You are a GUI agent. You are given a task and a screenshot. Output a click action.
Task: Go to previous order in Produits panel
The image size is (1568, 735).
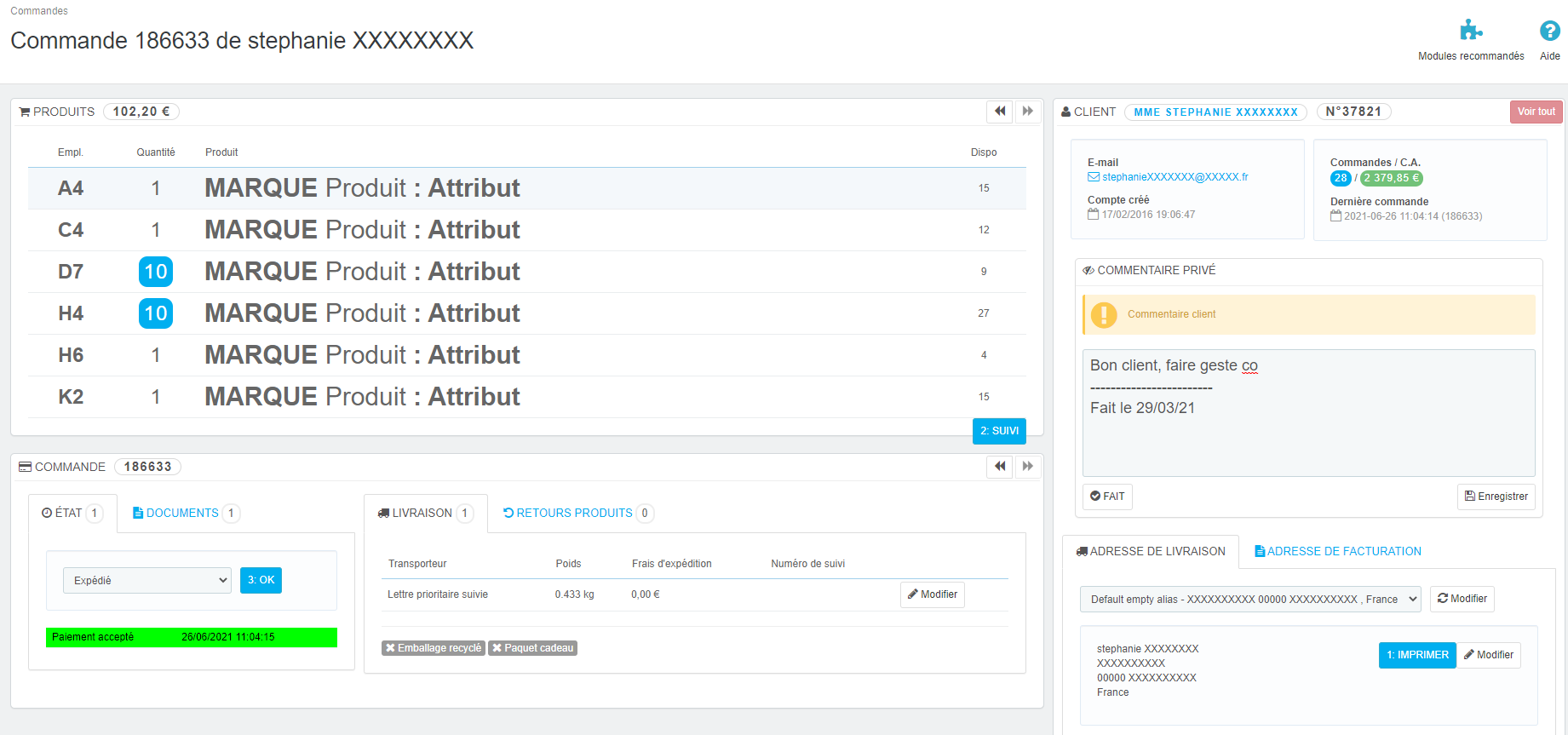(1000, 112)
